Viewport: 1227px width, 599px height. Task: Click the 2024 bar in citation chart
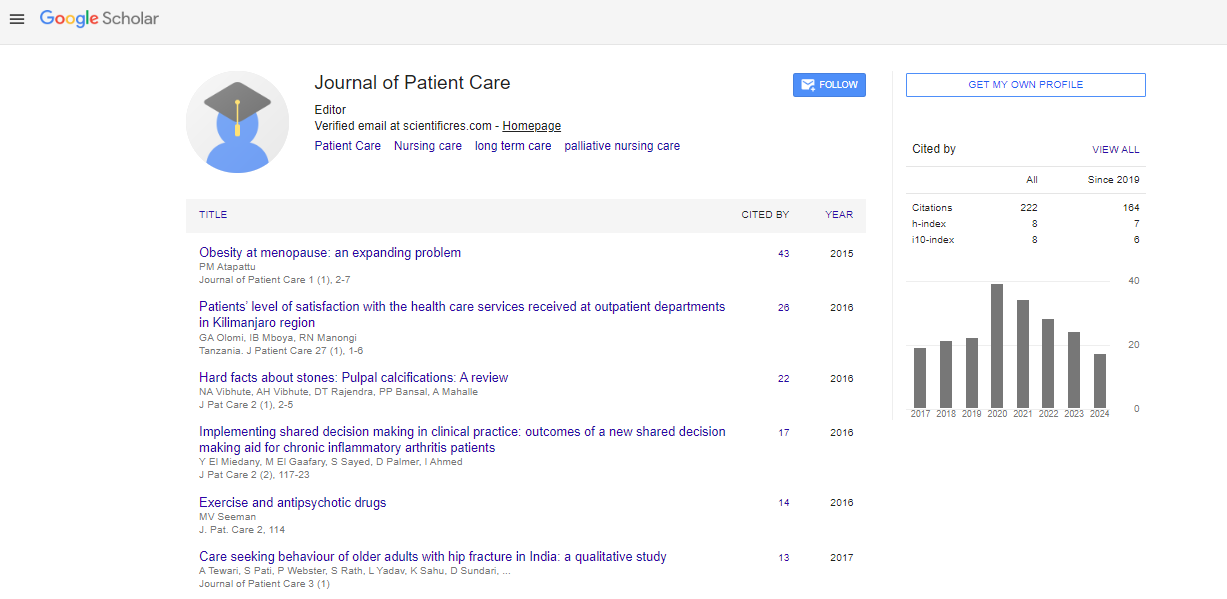click(1100, 381)
